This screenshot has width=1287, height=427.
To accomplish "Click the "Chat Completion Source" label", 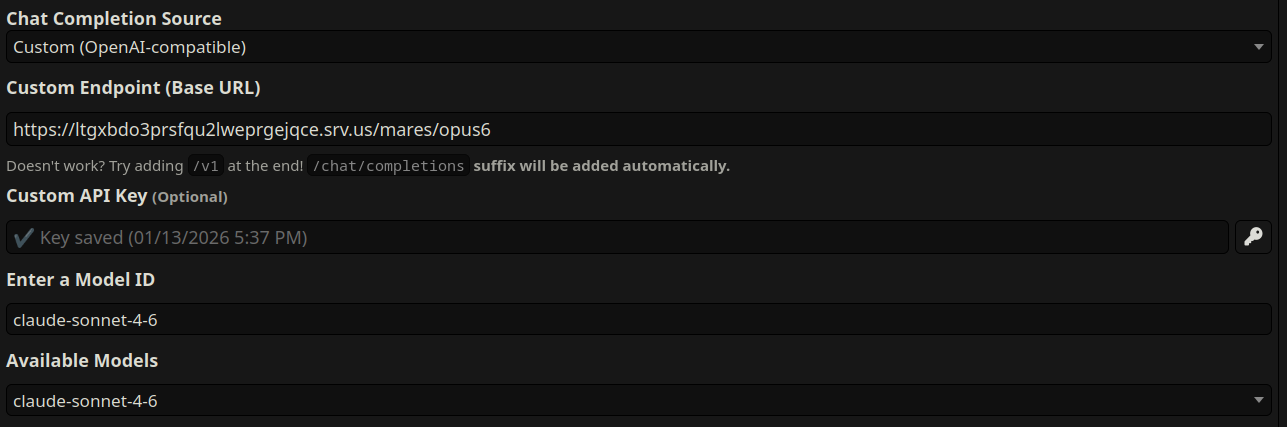I will (x=114, y=19).
